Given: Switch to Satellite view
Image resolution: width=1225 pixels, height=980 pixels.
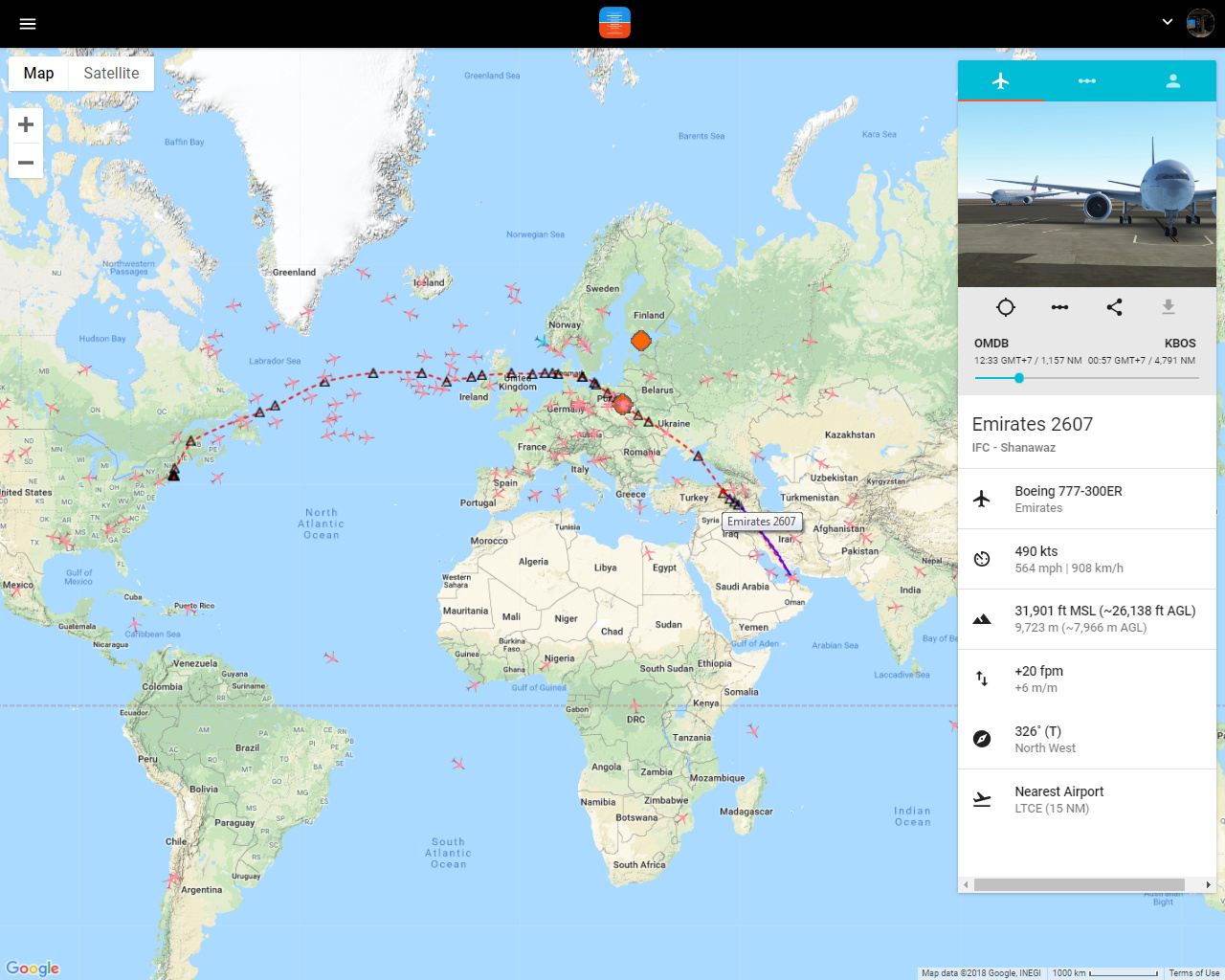Looking at the screenshot, I should [x=111, y=73].
